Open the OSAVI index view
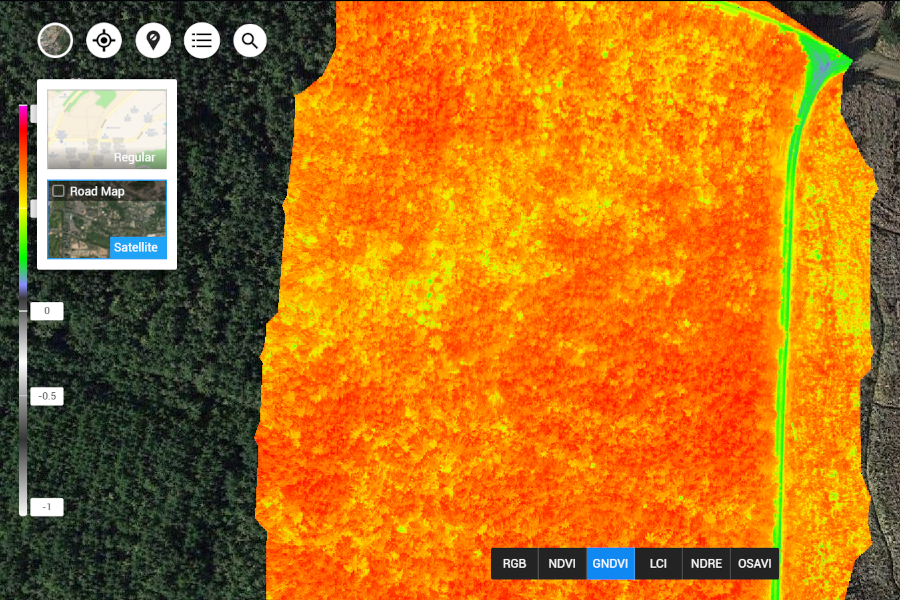This screenshot has height=600, width=900. point(755,563)
